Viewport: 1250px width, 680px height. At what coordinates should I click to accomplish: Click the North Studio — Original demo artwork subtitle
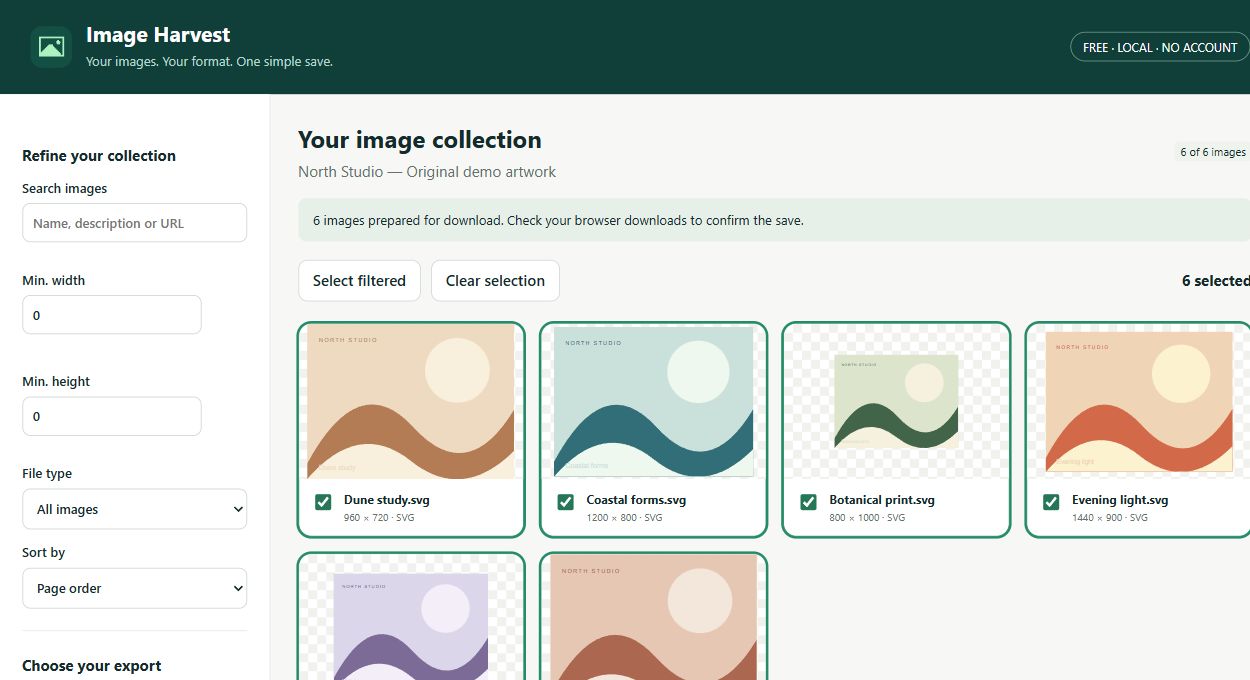[x=427, y=172]
